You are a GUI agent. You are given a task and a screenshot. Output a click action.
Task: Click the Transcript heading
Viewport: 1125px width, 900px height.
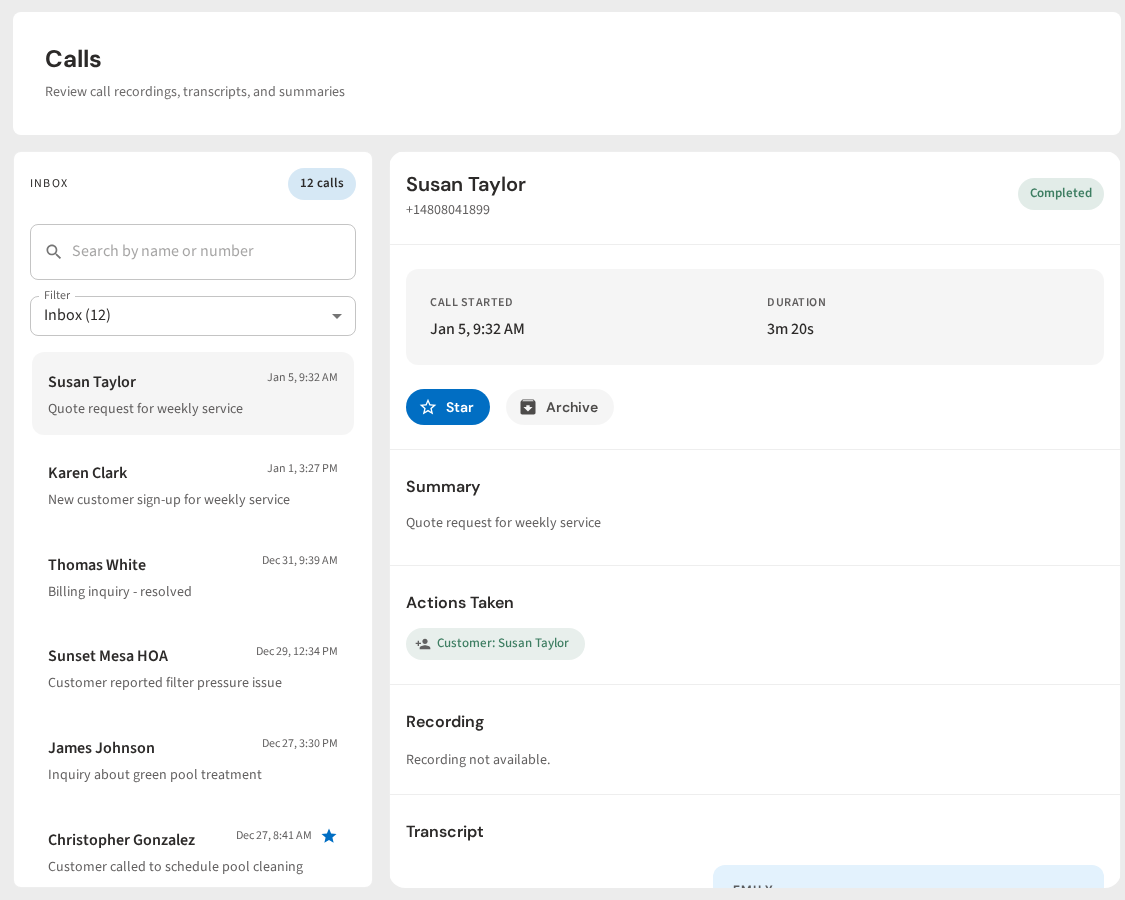coord(445,832)
